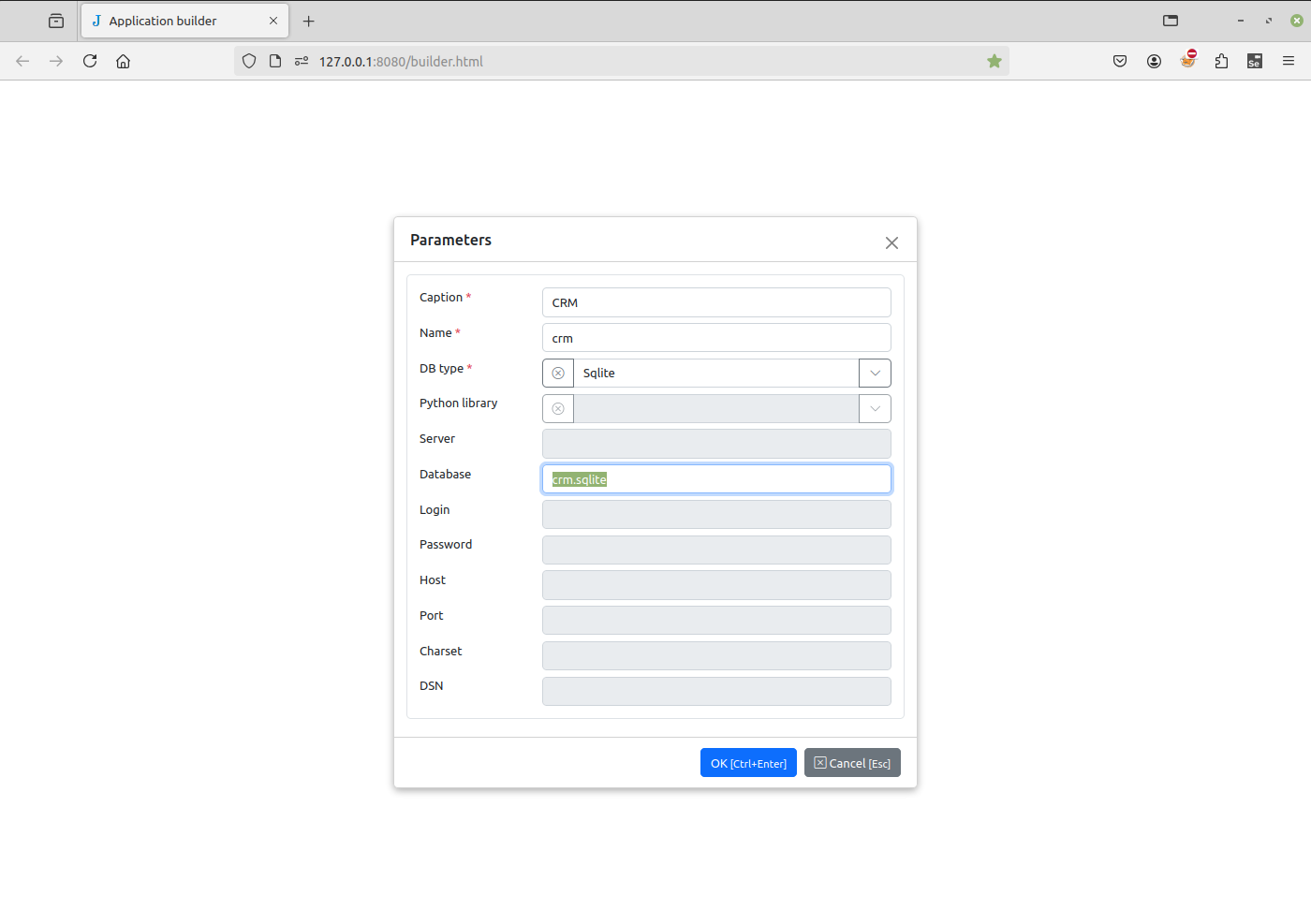Viewport: 1311px width, 924px height.
Task: Close the Parameters dialog with X
Action: pos(891,243)
